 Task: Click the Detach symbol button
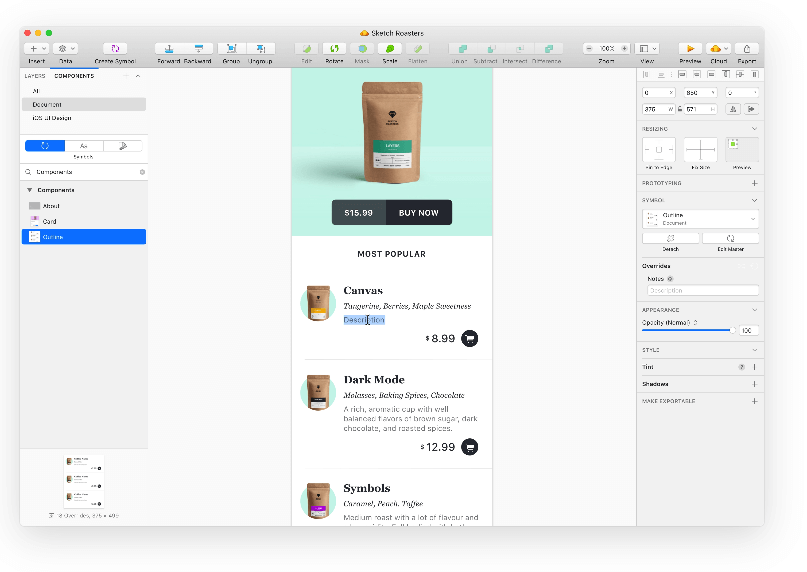click(x=671, y=238)
